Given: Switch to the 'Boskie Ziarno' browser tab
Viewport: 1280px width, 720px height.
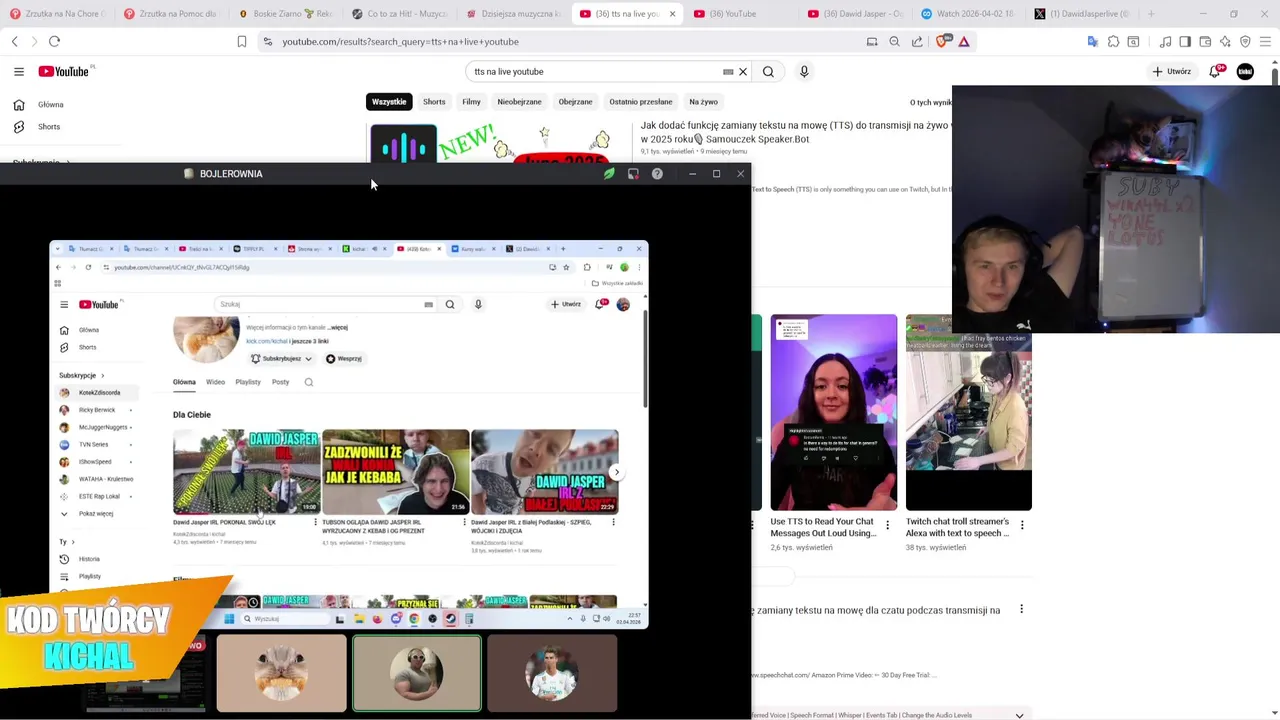Looking at the screenshot, I should [x=288, y=14].
